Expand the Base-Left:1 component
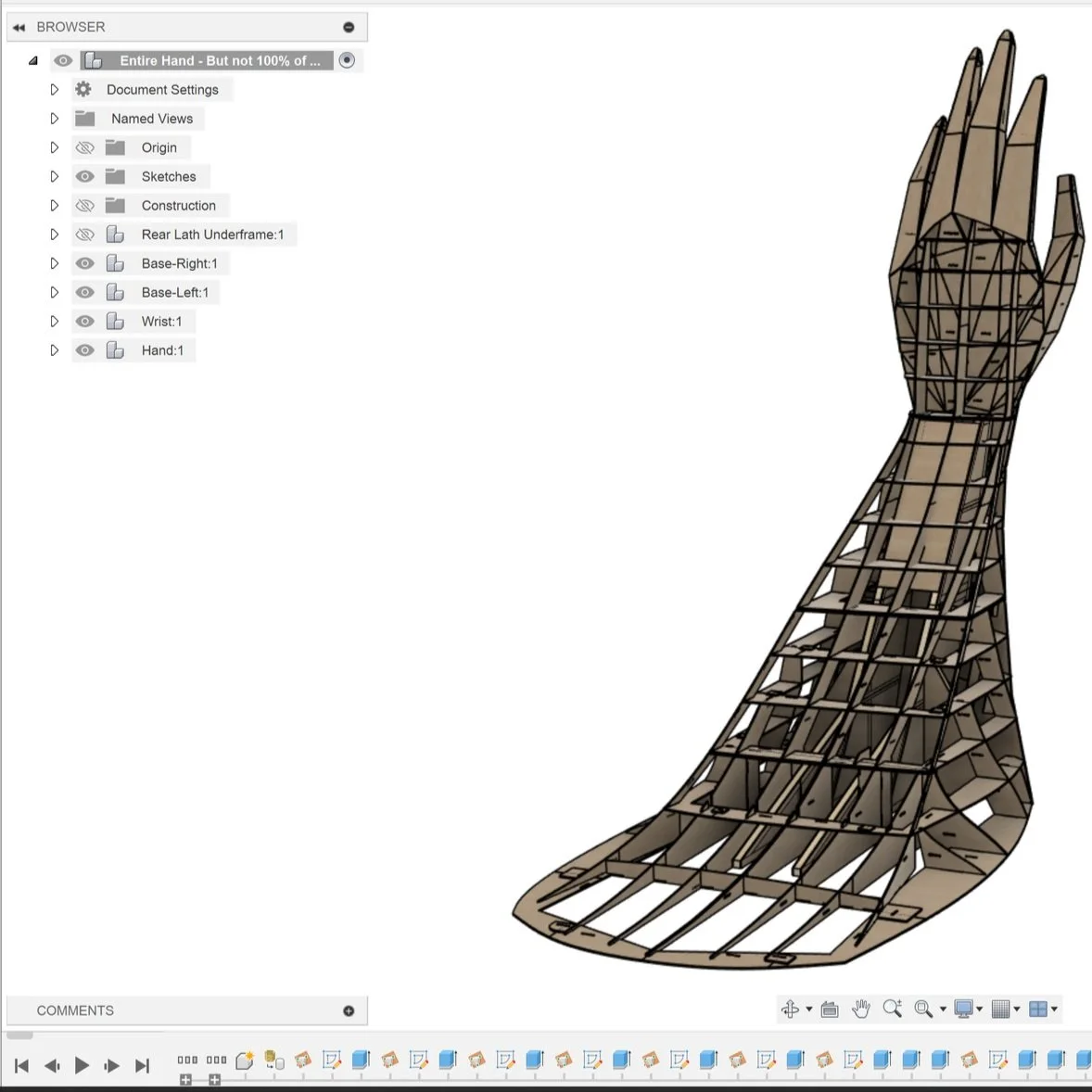1092x1092 pixels. click(55, 293)
